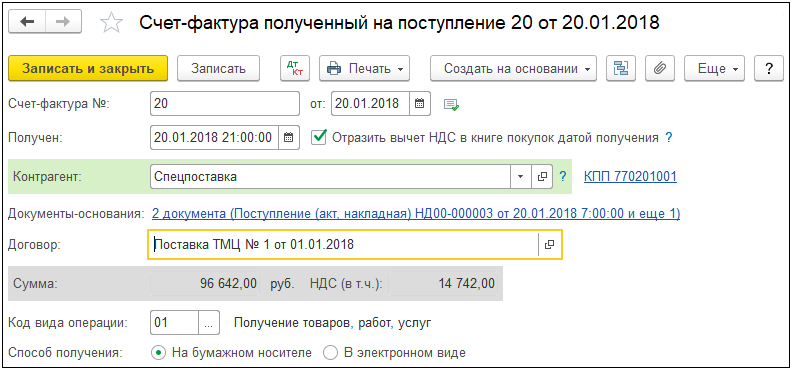Open КПП 770201001 link
The width and height of the screenshot is (792, 370).
pyautogui.click(x=630, y=177)
